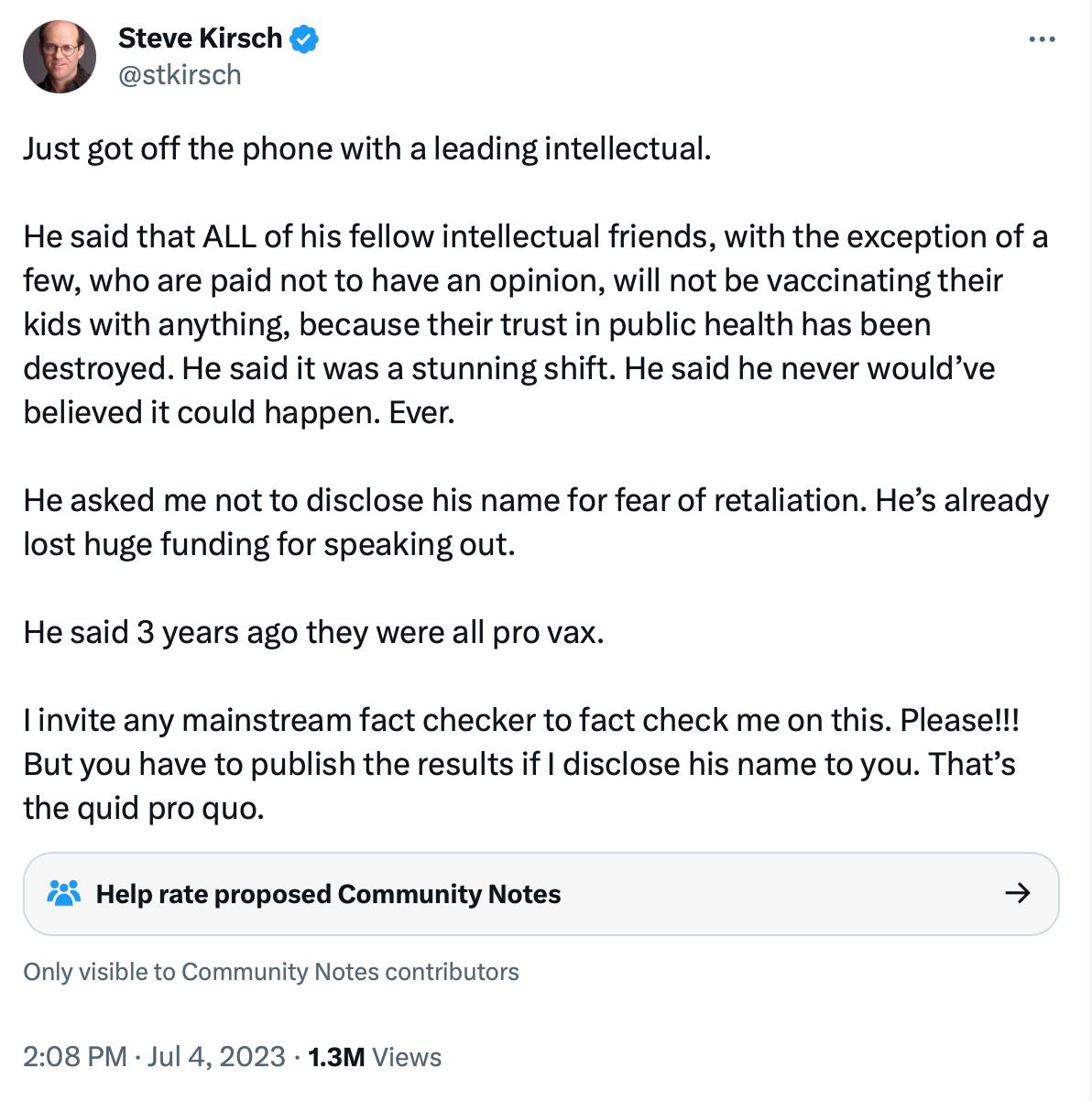
Task: Click the line 'Just got off the phone'
Action: point(366,148)
